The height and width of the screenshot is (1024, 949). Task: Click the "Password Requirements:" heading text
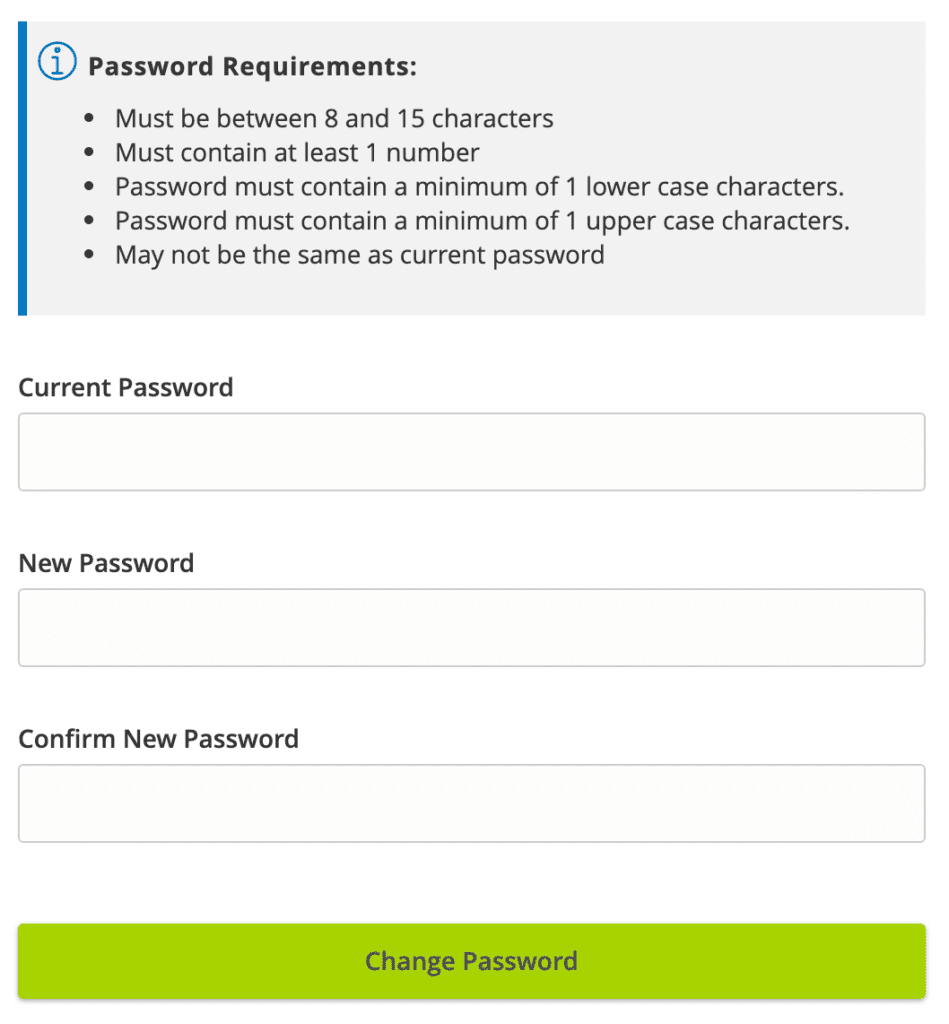pyautogui.click(x=252, y=67)
